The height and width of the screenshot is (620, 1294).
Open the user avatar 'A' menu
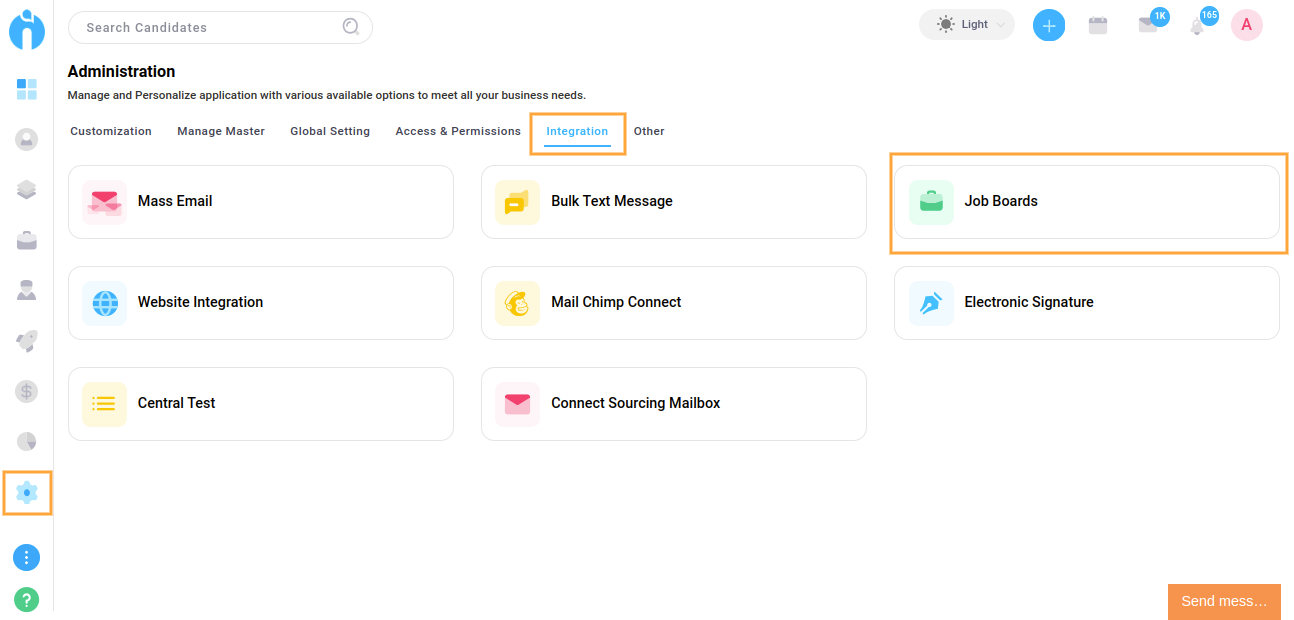[1246, 25]
